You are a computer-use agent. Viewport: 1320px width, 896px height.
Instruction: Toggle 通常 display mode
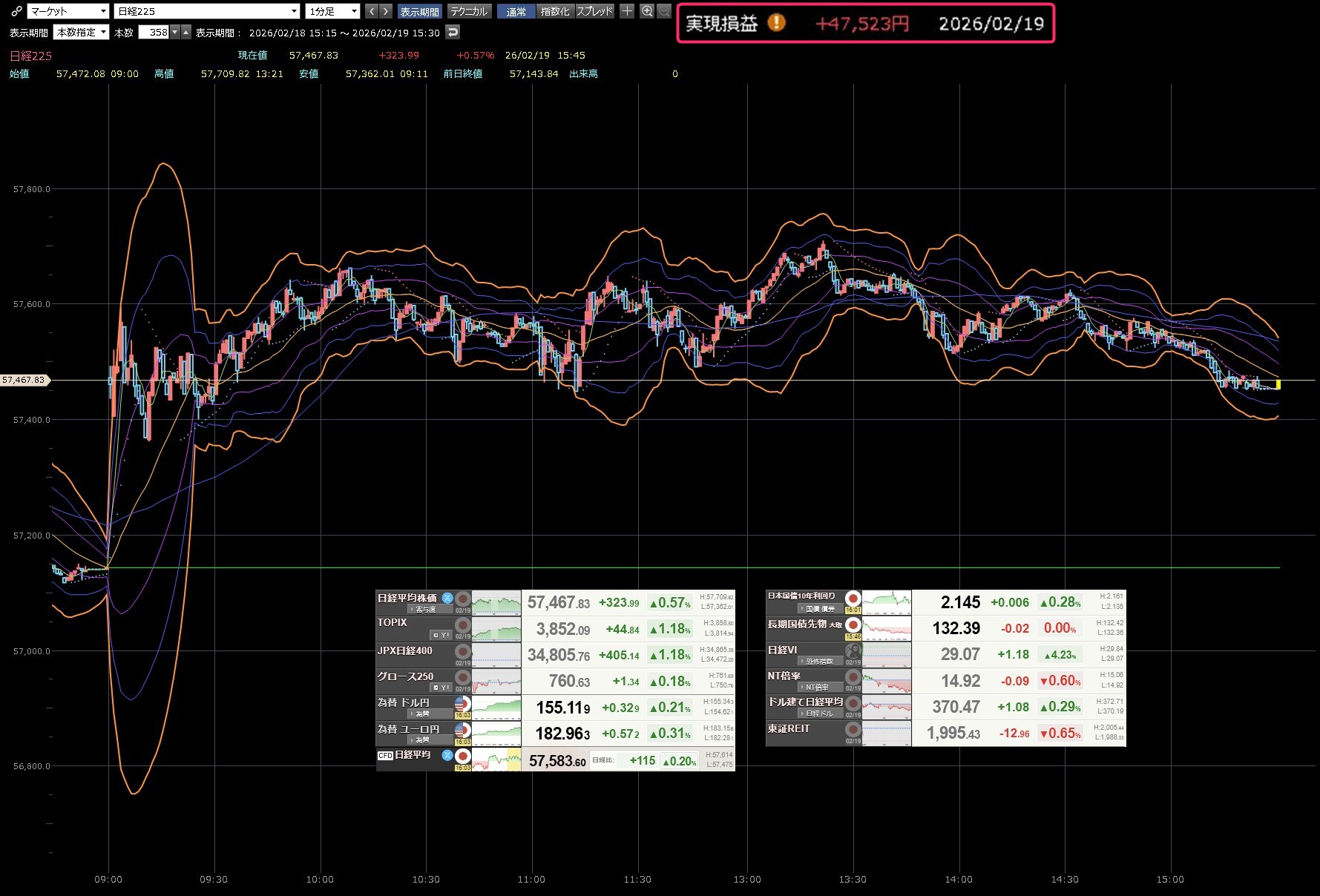pos(516,12)
